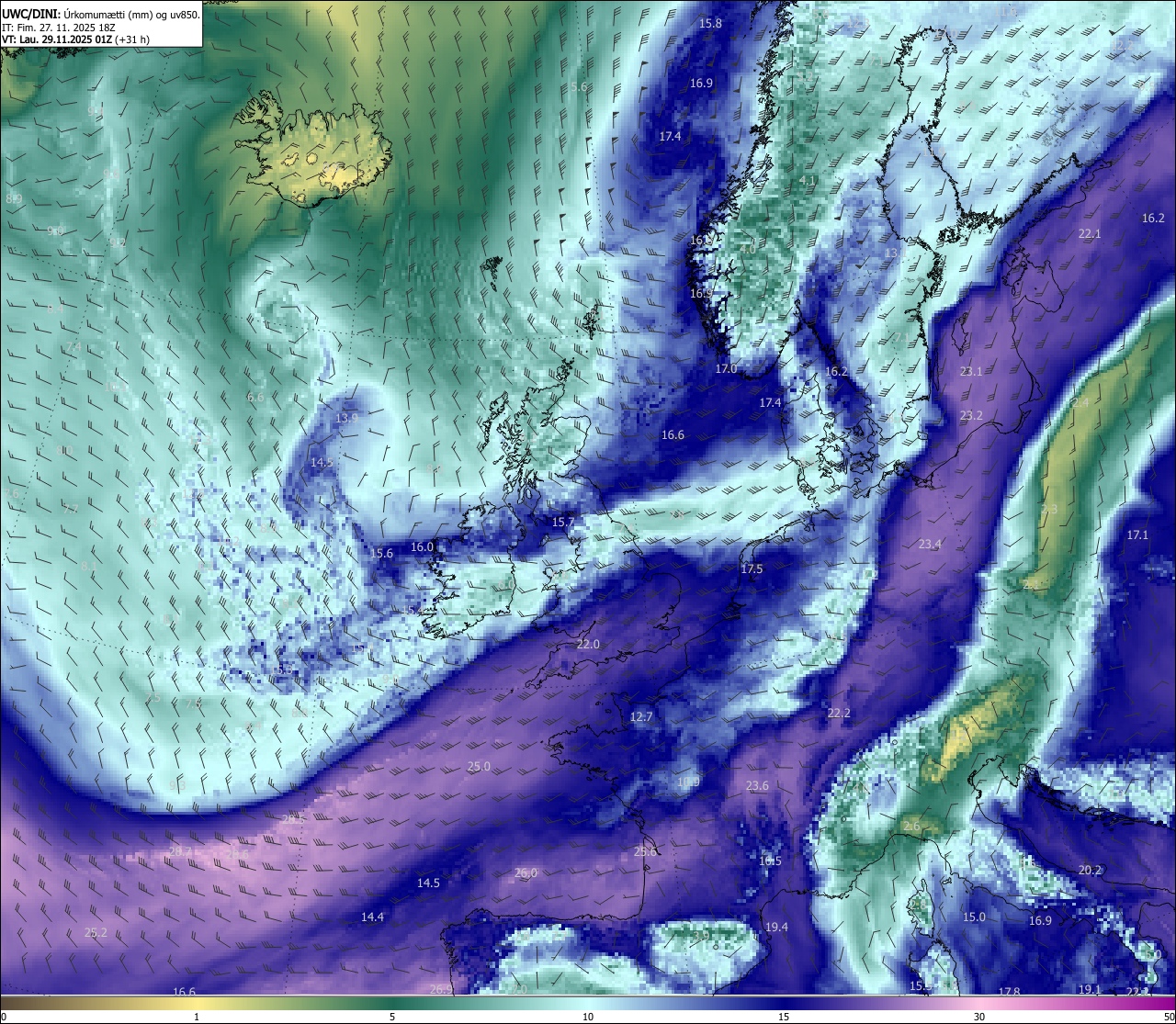Click the 22.0 value over southern England
Image resolution: width=1176 pixels, height=1024 pixels.
tap(588, 645)
